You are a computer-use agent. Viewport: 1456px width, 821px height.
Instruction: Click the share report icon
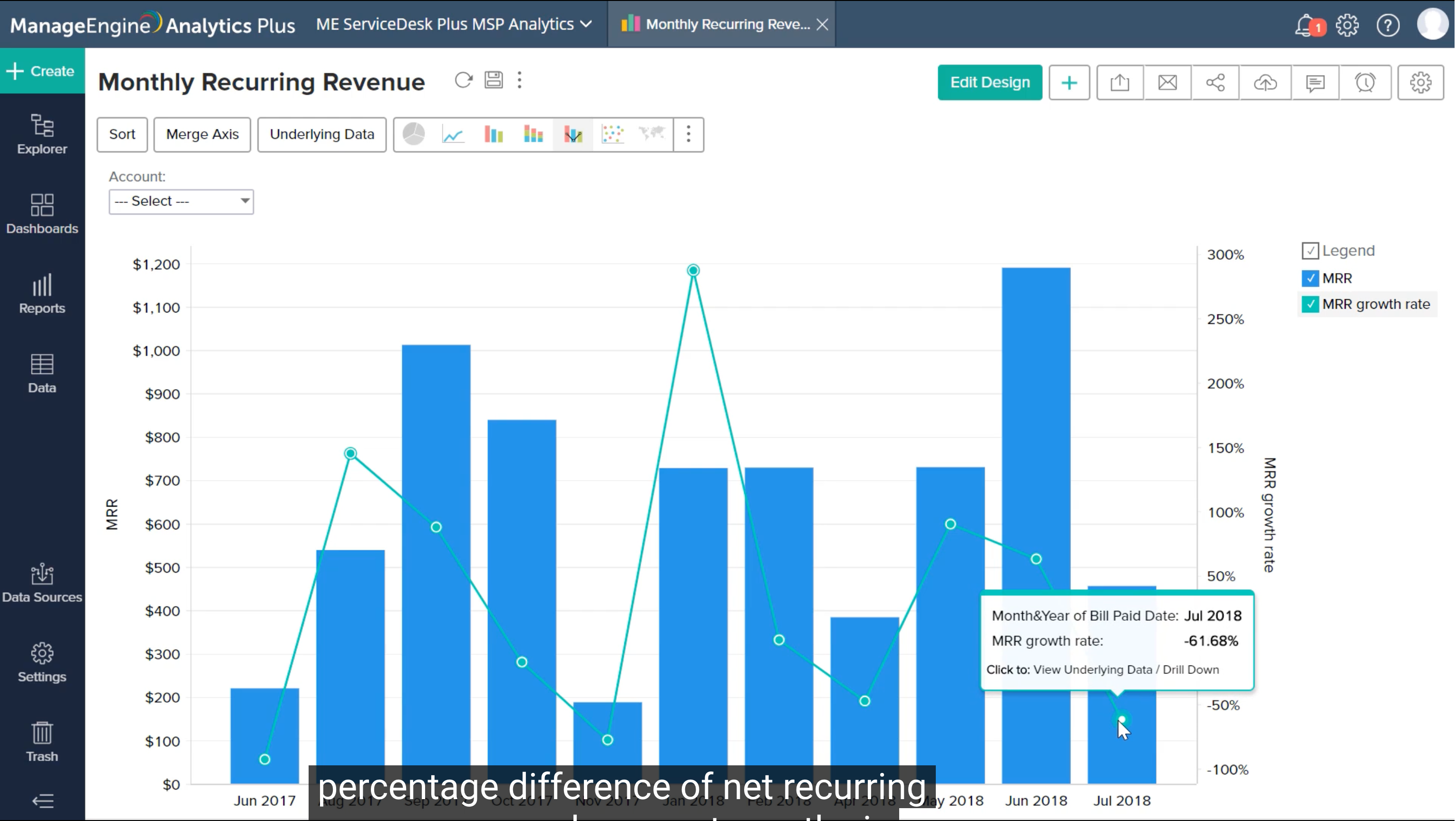tap(1215, 83)
